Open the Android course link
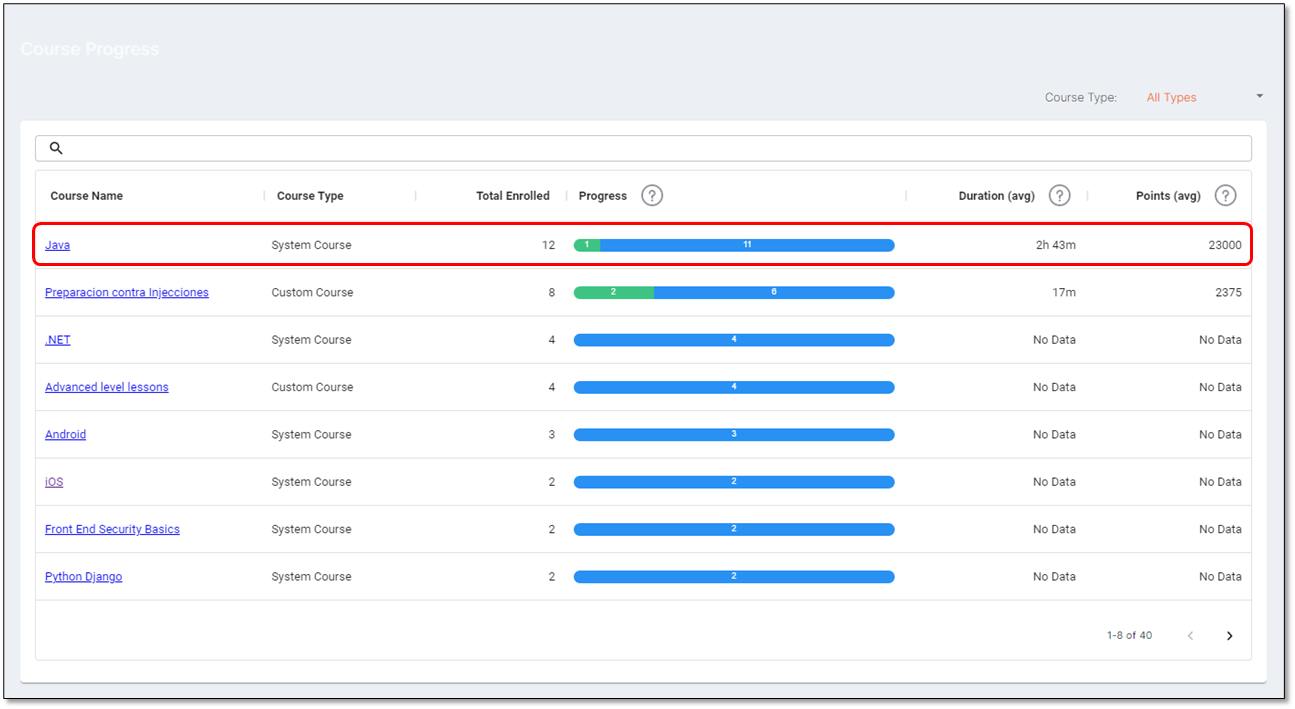This screenshot has height=709, width=1295. 65,434
